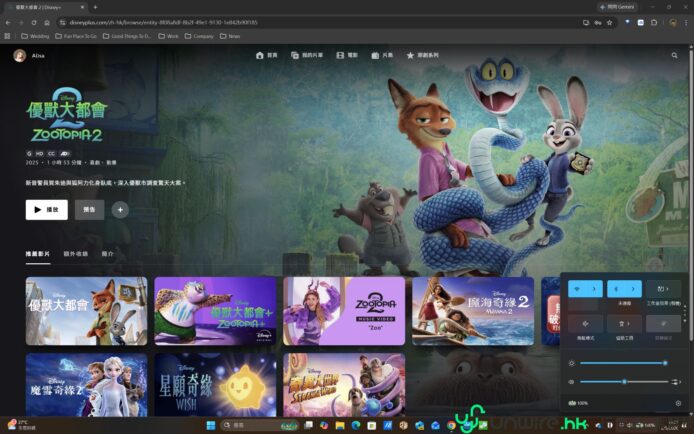The image size is (694, 434).
Task: Open the apps grid in bookmarks bar
Action: 7,36
